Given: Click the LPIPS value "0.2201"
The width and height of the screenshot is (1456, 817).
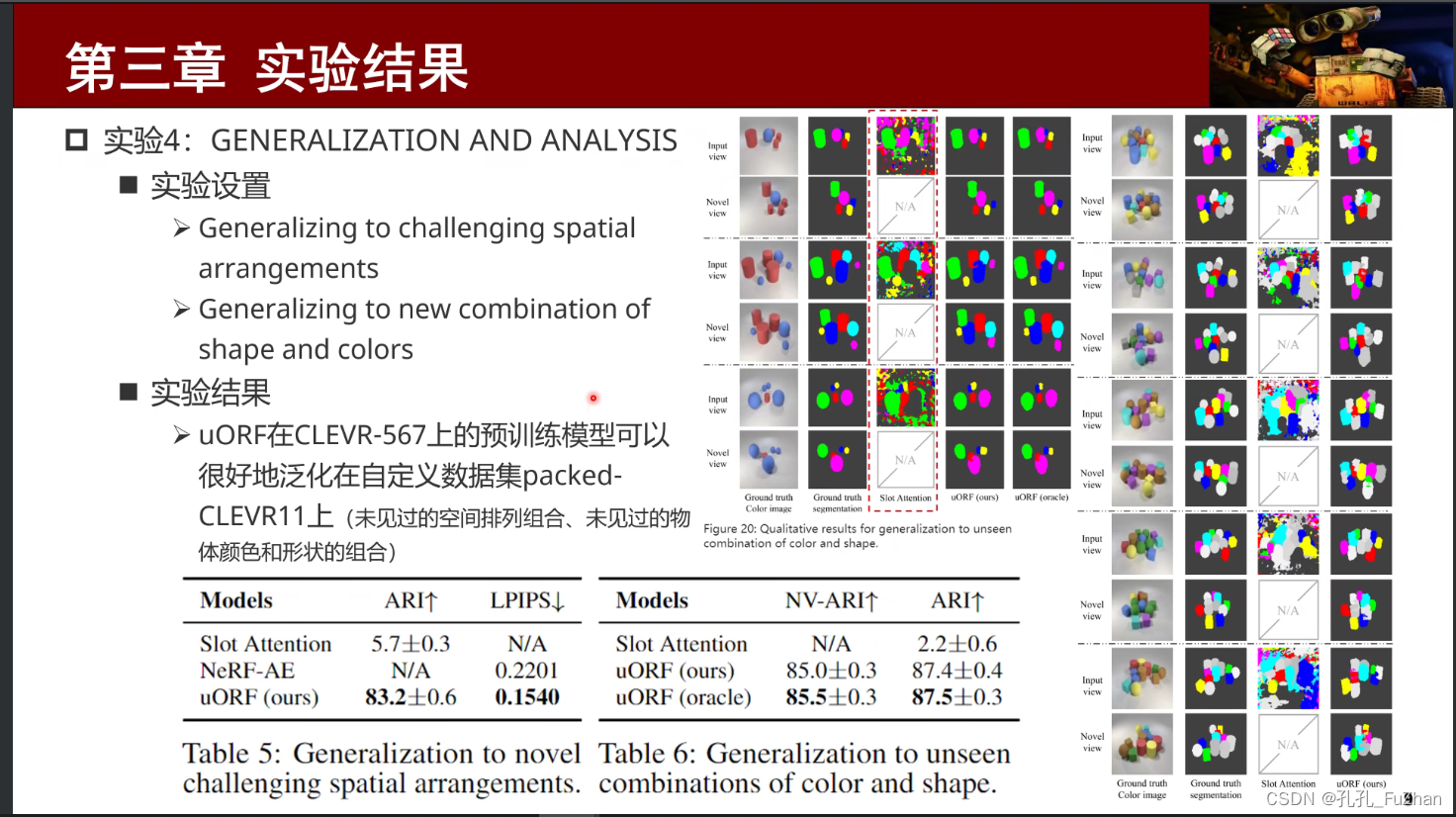Looking at the screenshot, I should 527,671.
